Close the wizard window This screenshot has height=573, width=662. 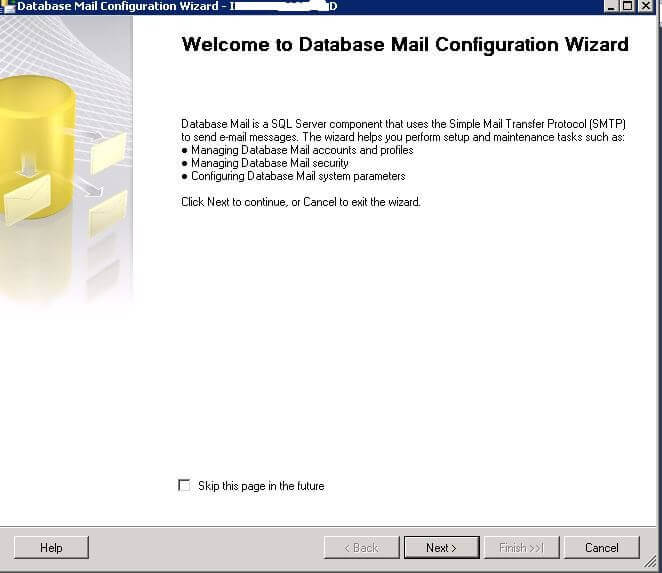646,6
